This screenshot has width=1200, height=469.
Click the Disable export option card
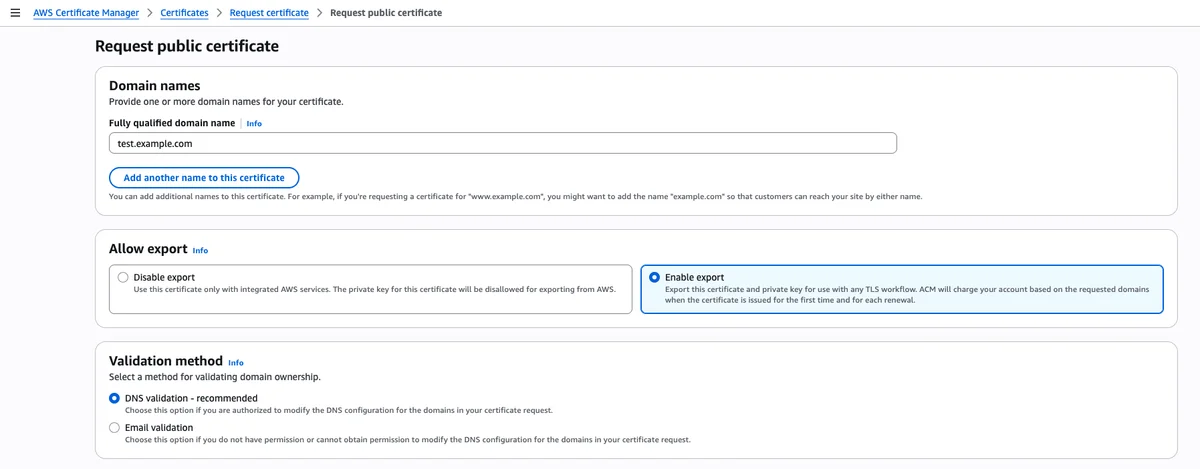(371, 289)
